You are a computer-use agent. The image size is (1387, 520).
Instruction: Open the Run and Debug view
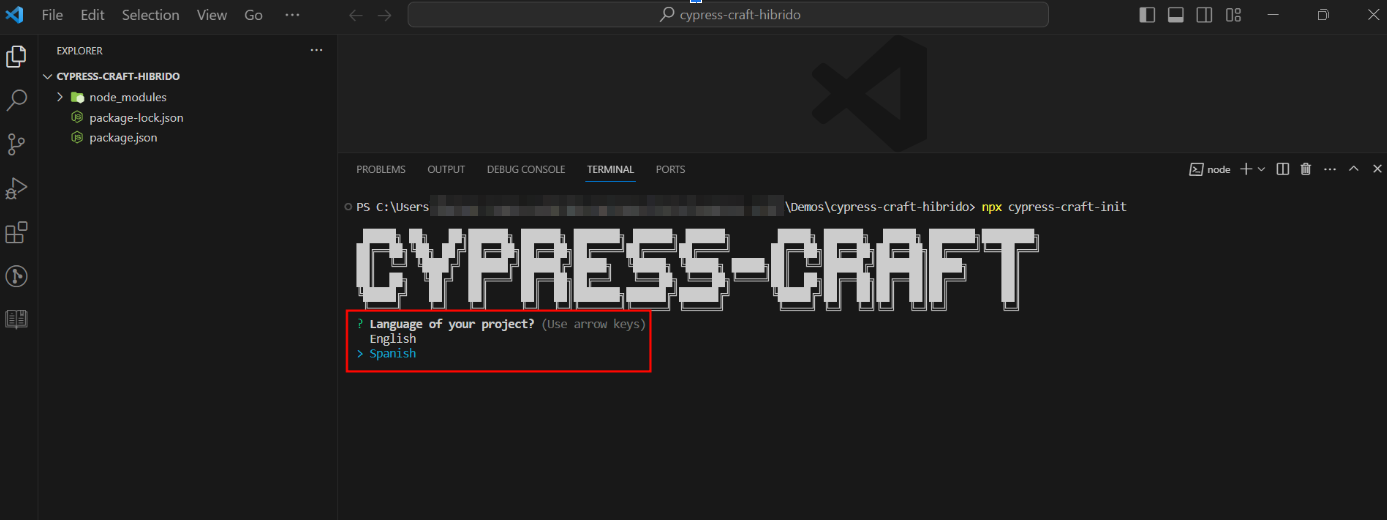pos(16,188)
